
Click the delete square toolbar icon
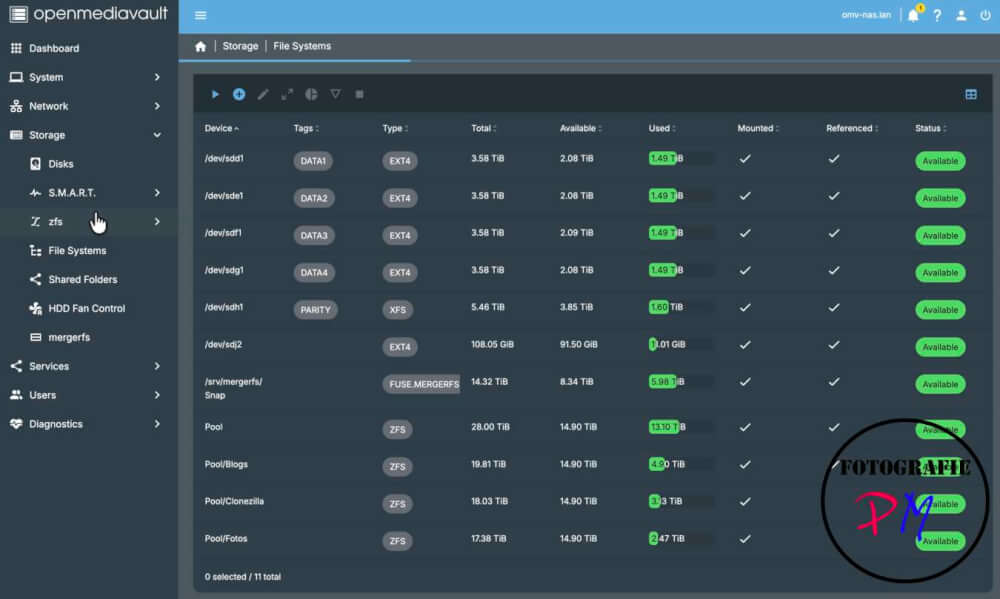click(360, 94)
